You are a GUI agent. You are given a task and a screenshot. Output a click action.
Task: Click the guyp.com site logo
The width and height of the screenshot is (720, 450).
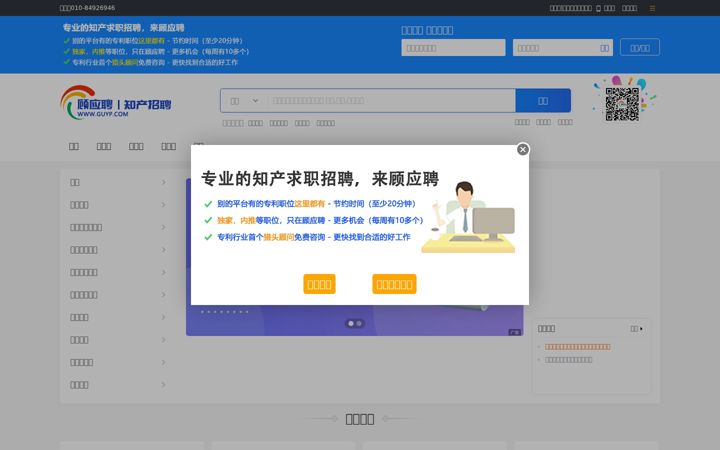[115, 102]
